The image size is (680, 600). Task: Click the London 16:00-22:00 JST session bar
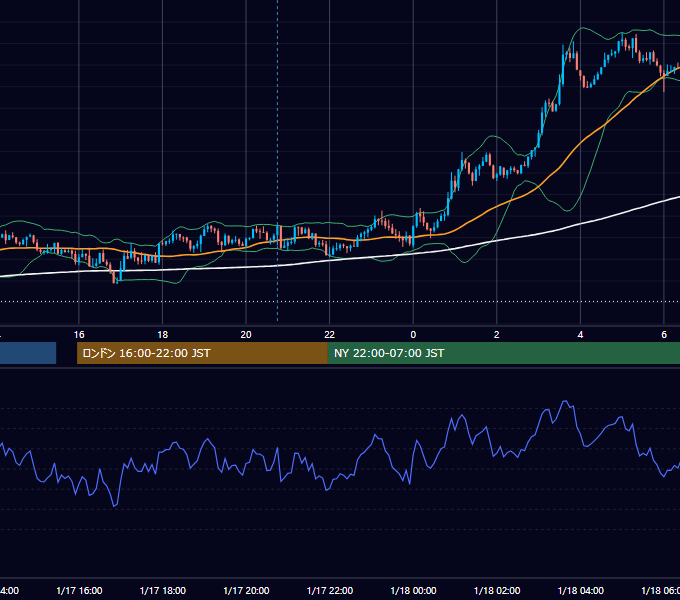202,353
